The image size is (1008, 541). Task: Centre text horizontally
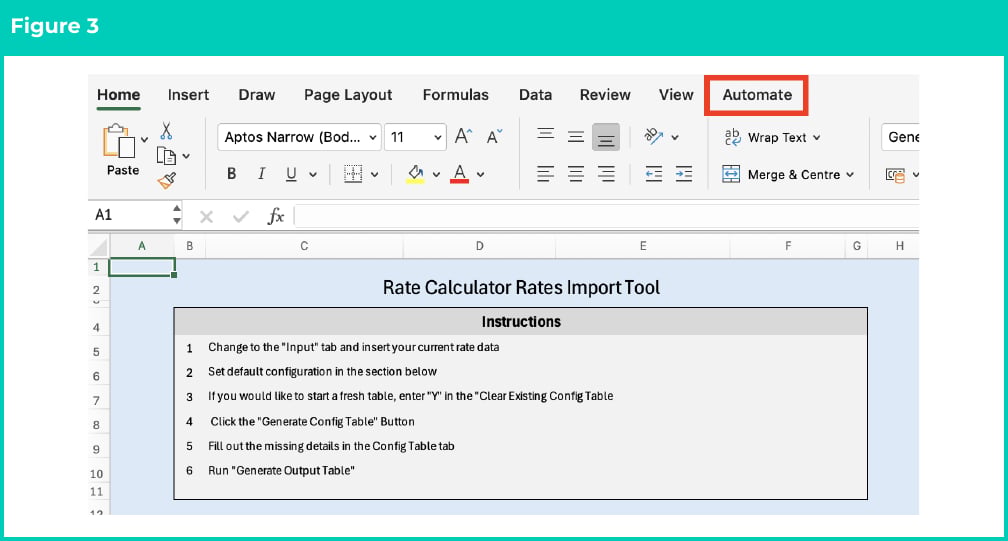(575, 173)
